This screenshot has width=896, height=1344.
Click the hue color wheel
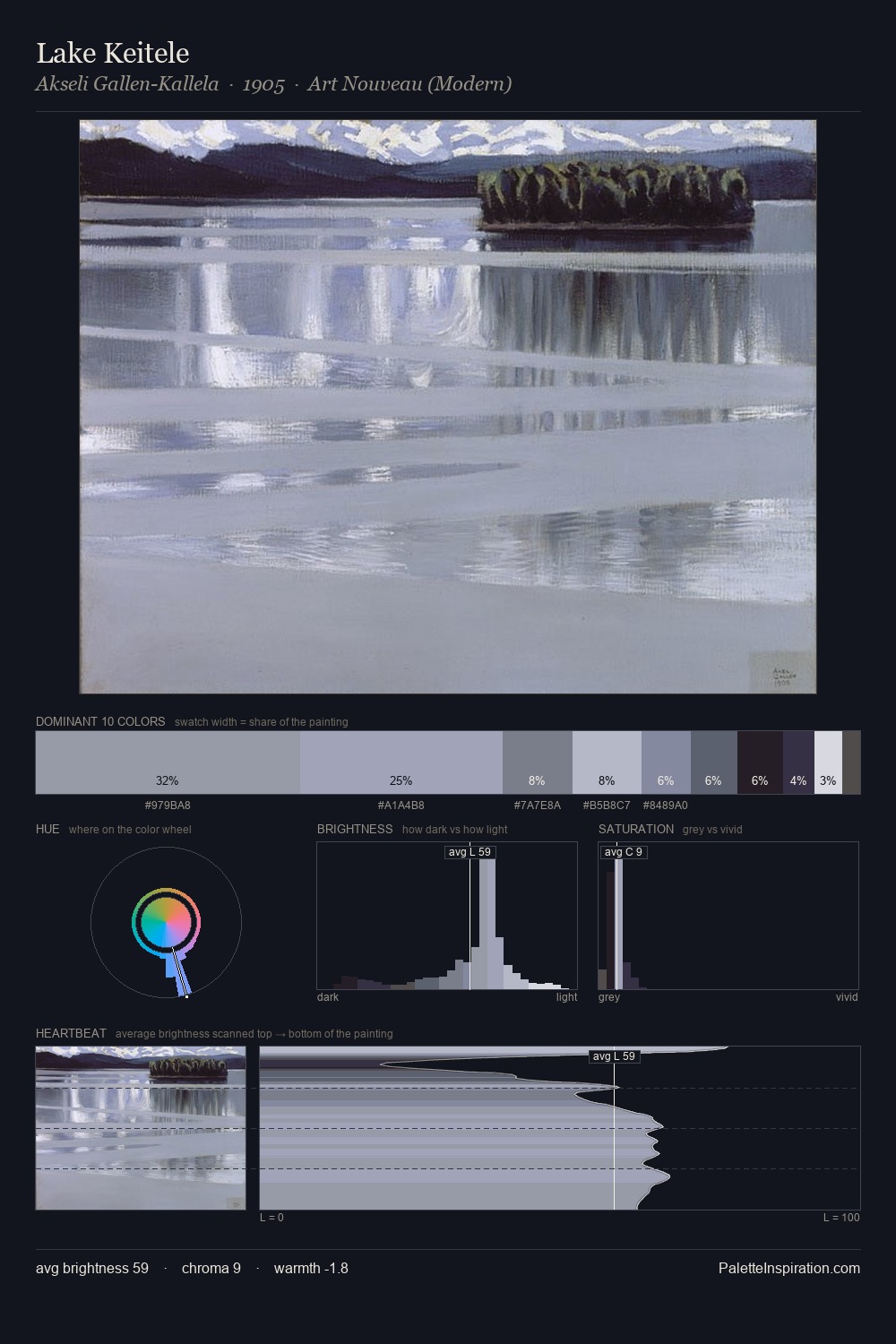pos(166,922)
